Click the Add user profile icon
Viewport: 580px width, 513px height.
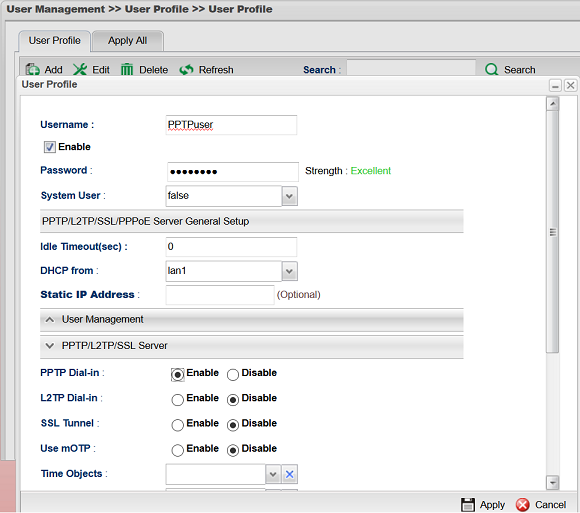33,70
